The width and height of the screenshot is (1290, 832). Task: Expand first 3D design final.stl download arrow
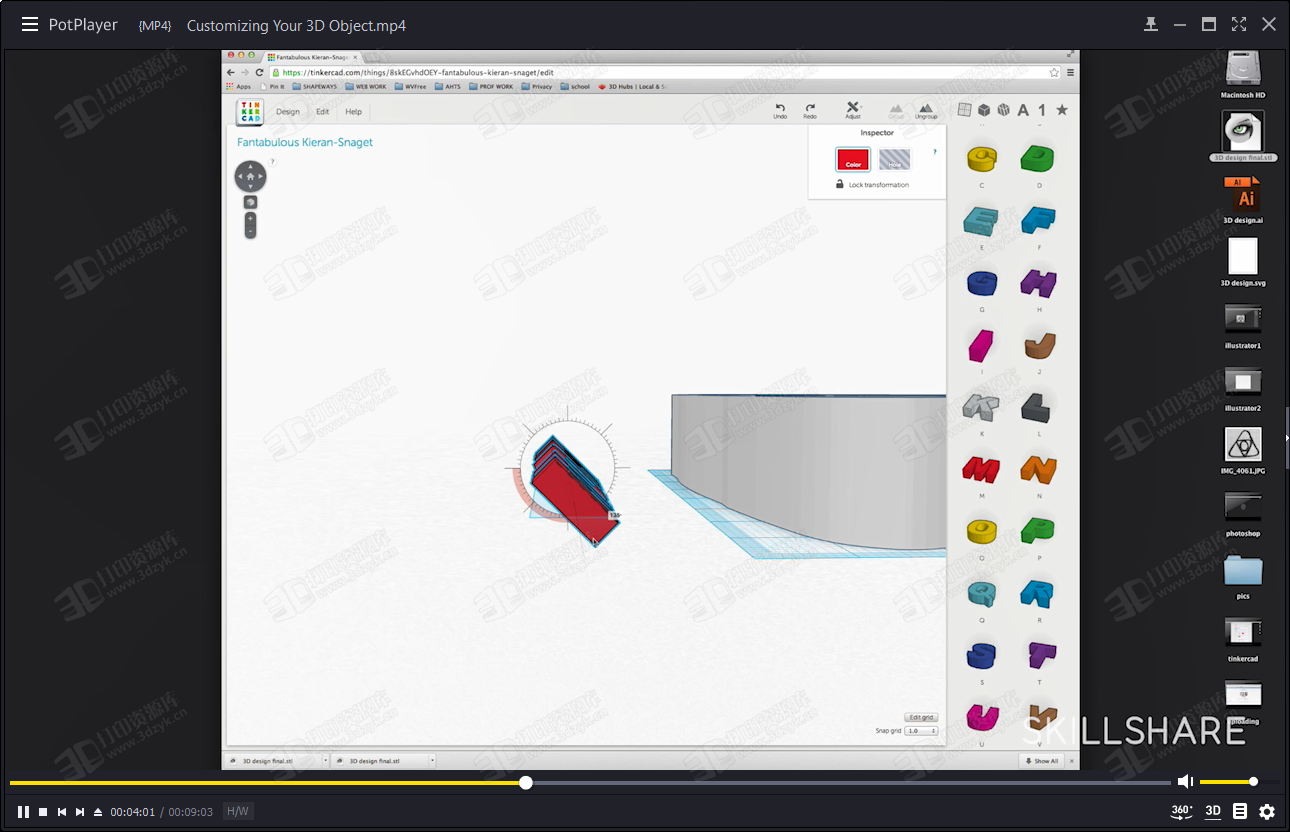click(x=325, y=761)
